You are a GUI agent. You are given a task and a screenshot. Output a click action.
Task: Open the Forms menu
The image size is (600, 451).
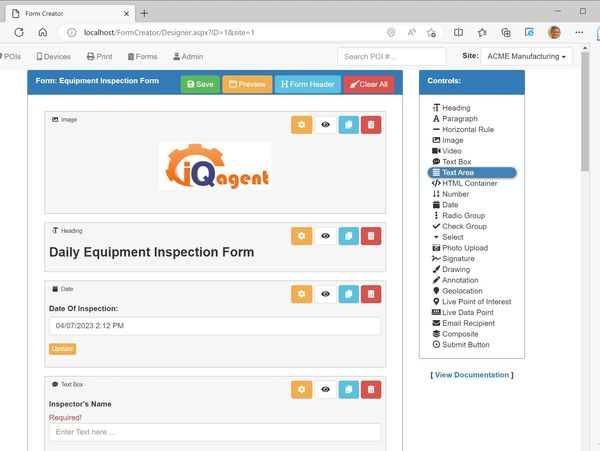coord(142,57)
